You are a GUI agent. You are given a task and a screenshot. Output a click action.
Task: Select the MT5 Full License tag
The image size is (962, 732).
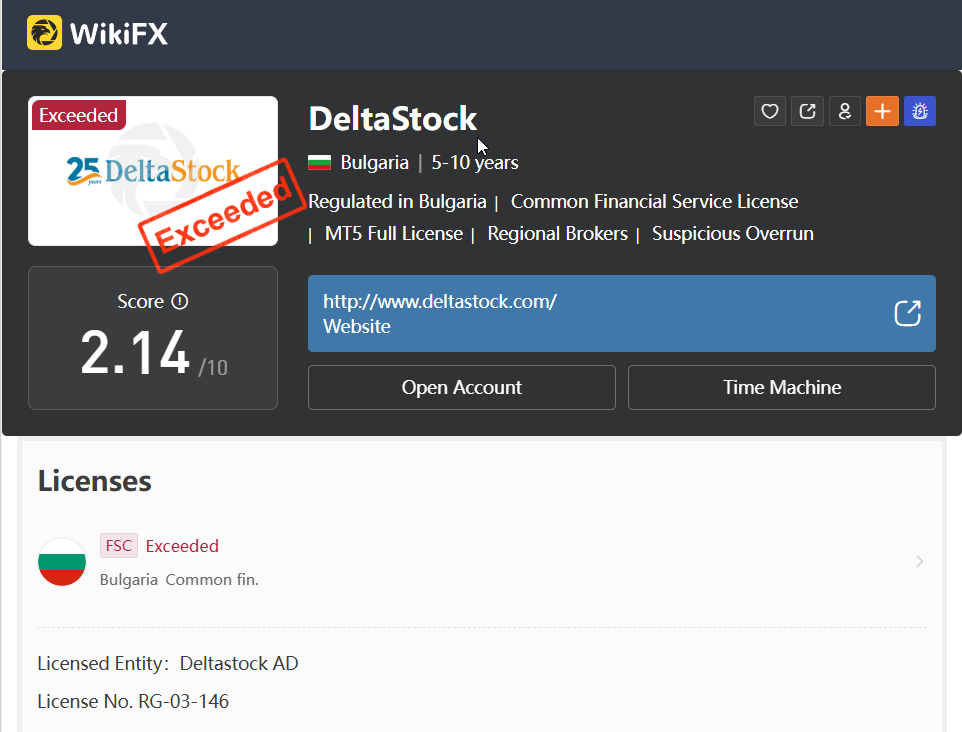click(x=393, y=233)
